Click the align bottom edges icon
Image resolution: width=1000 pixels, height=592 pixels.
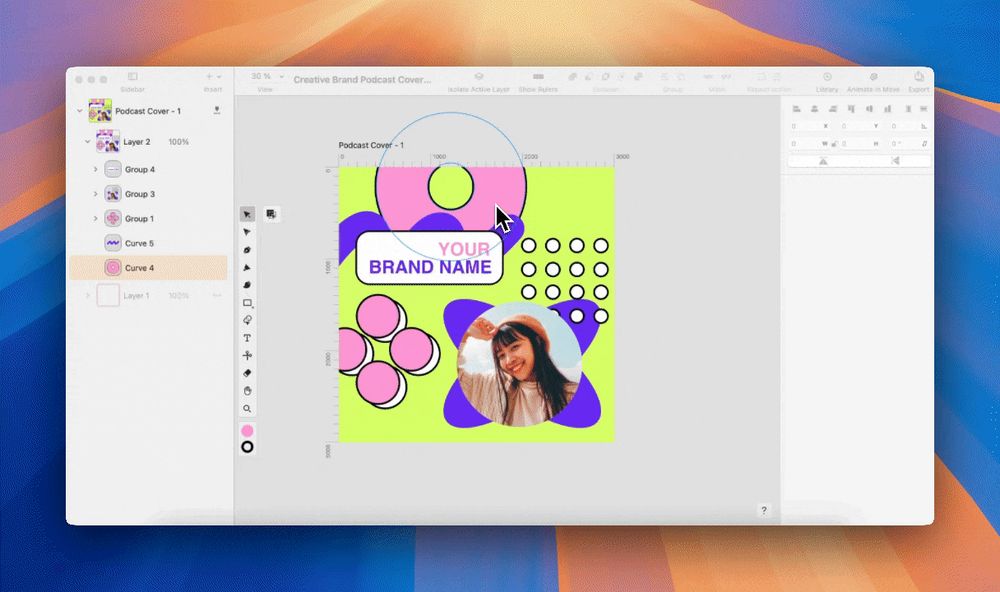point(887,109)
